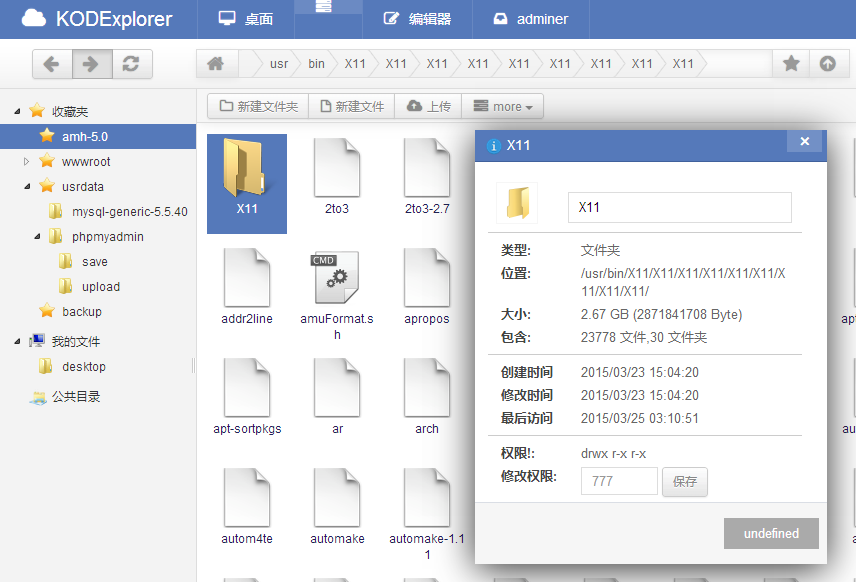Close the X11 properties dialog
The height and width of the screenshot is (582, 856).
click(804, 142)
